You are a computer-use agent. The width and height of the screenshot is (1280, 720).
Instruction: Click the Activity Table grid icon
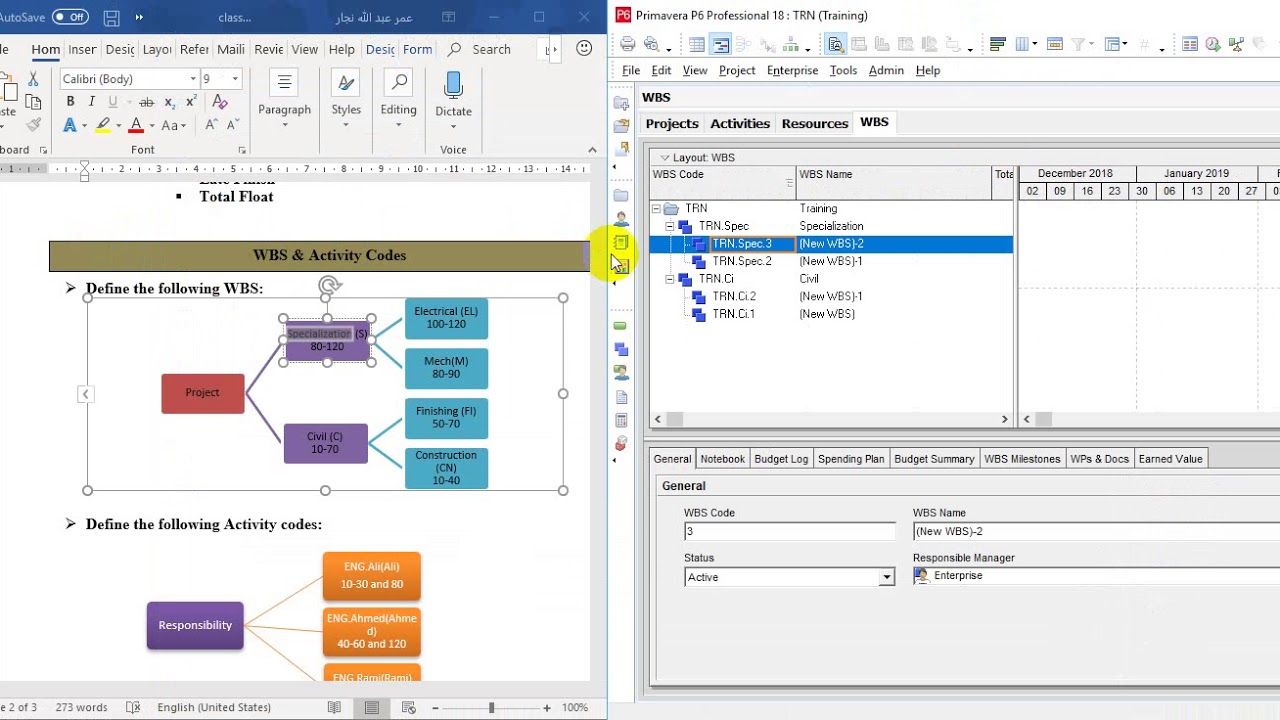697,44
